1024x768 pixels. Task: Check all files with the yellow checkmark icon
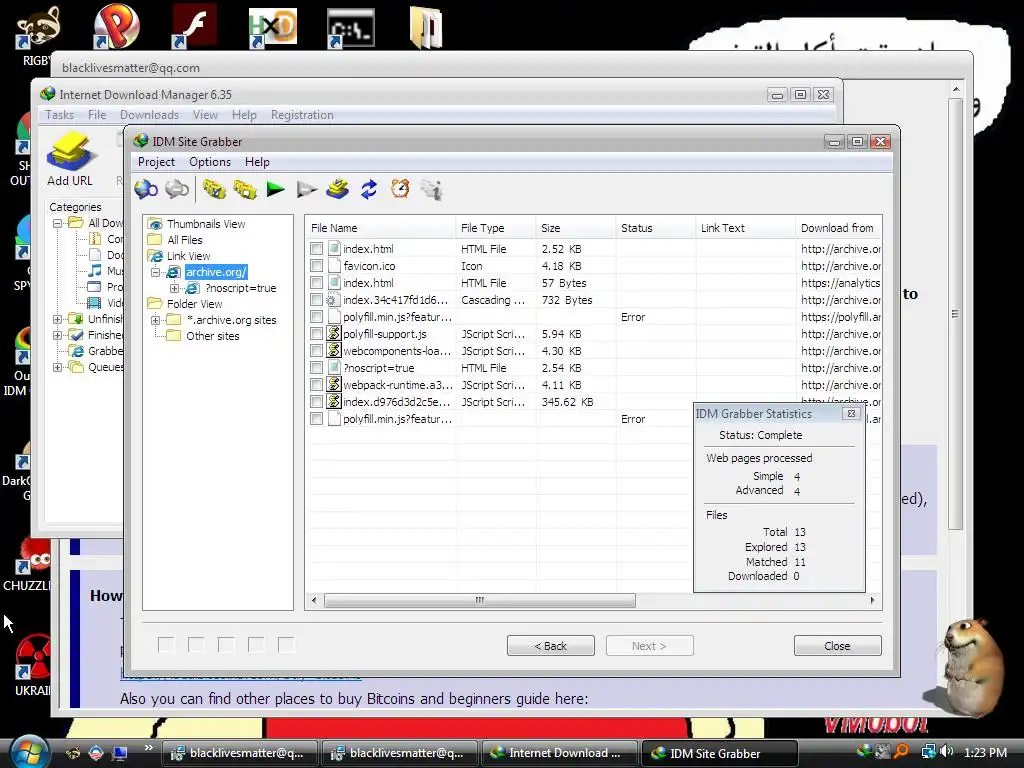pyautogui.click(x=214, y=189)
